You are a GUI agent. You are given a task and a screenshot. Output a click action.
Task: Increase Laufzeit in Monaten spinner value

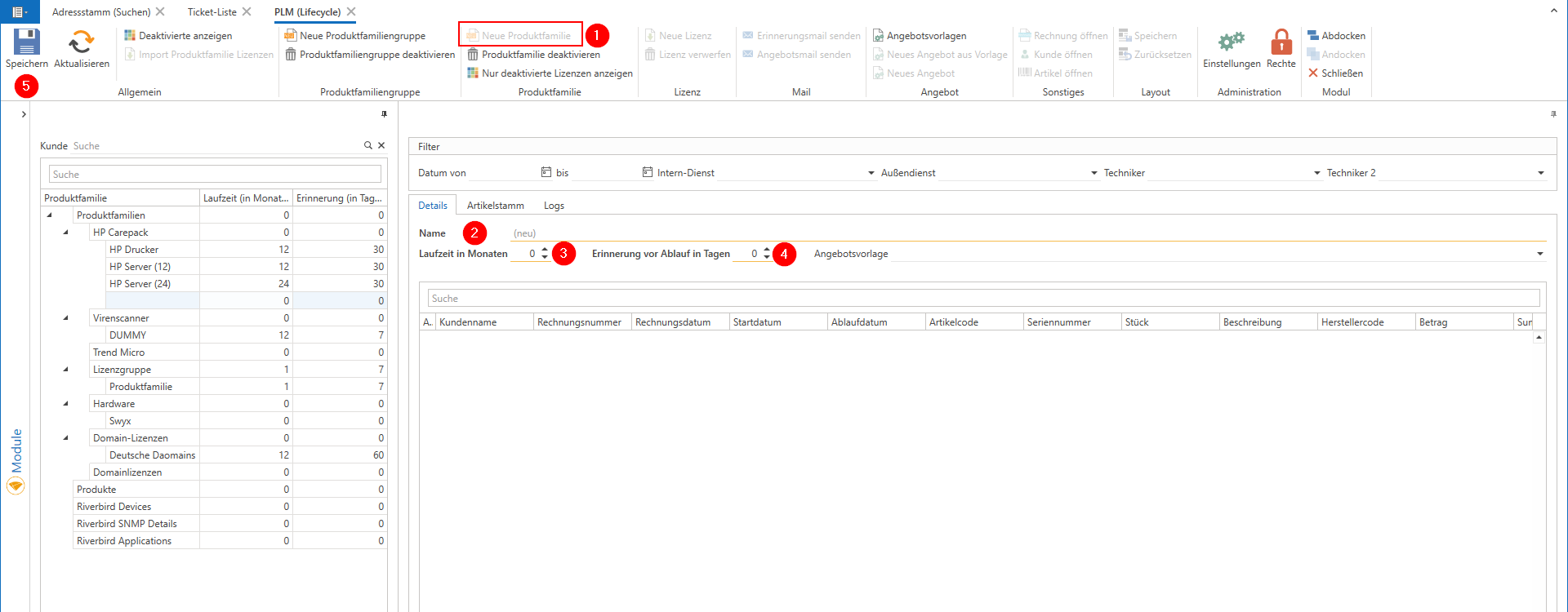pyautogui.click(x=545, y=250)
